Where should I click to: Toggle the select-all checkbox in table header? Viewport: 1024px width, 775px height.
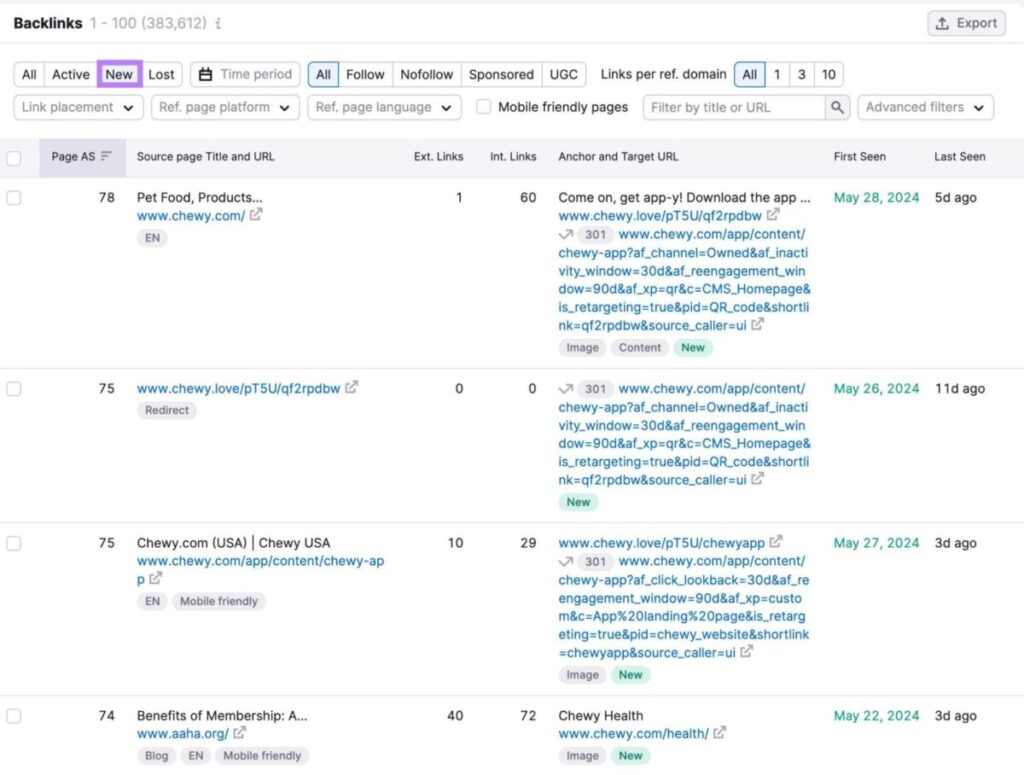point(14,157)
